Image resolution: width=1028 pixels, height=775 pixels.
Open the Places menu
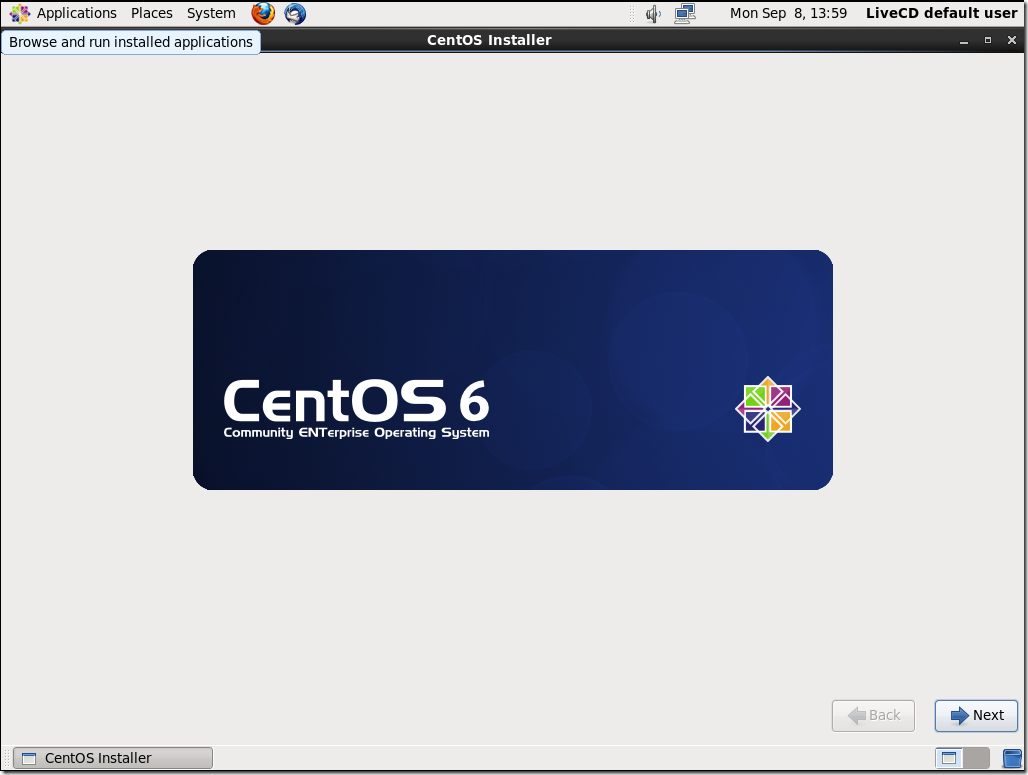pyautogui.click(x=151, y=13)
